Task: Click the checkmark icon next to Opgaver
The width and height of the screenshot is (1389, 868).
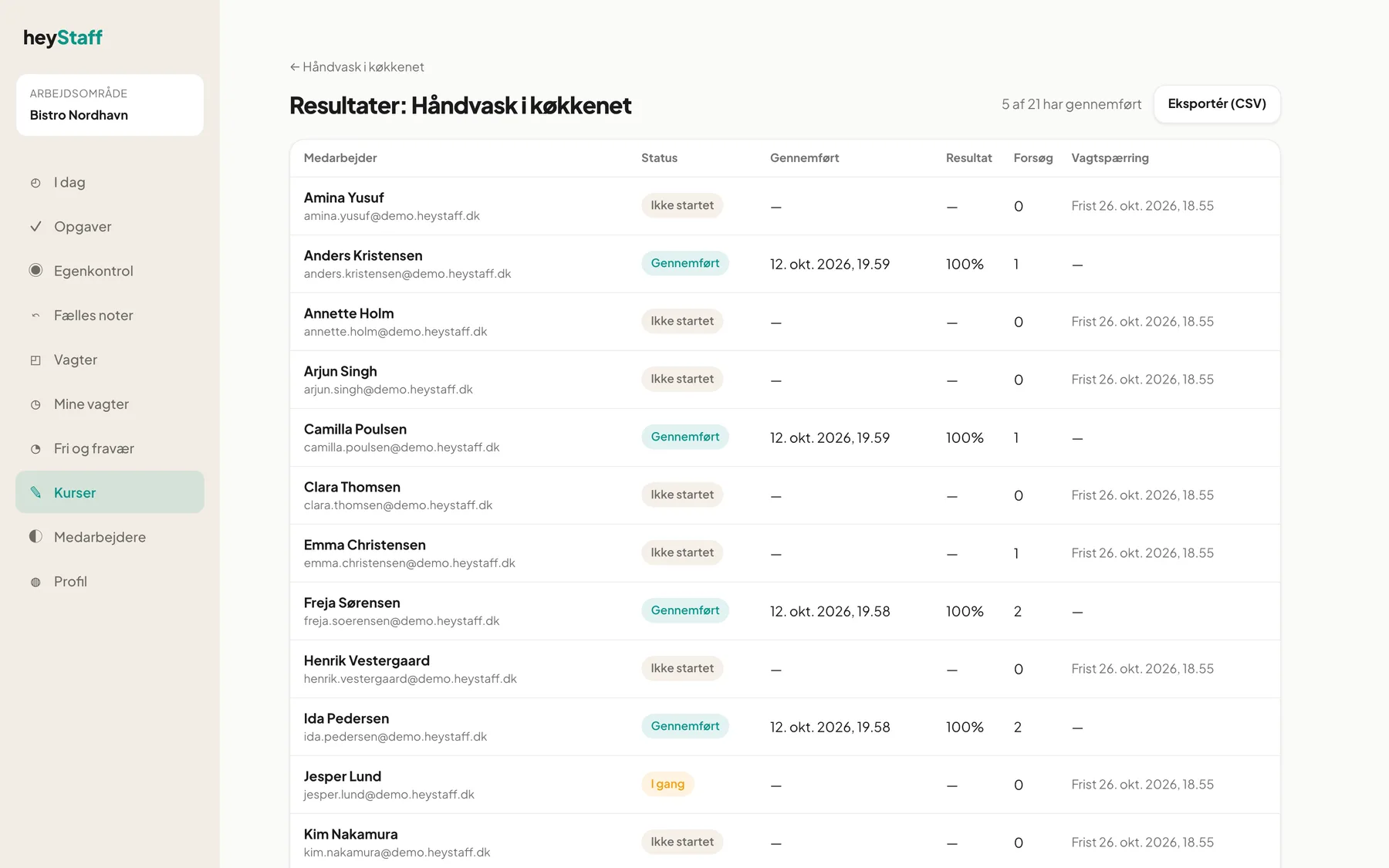Action: pyautogui.click(x=35, y=227)
